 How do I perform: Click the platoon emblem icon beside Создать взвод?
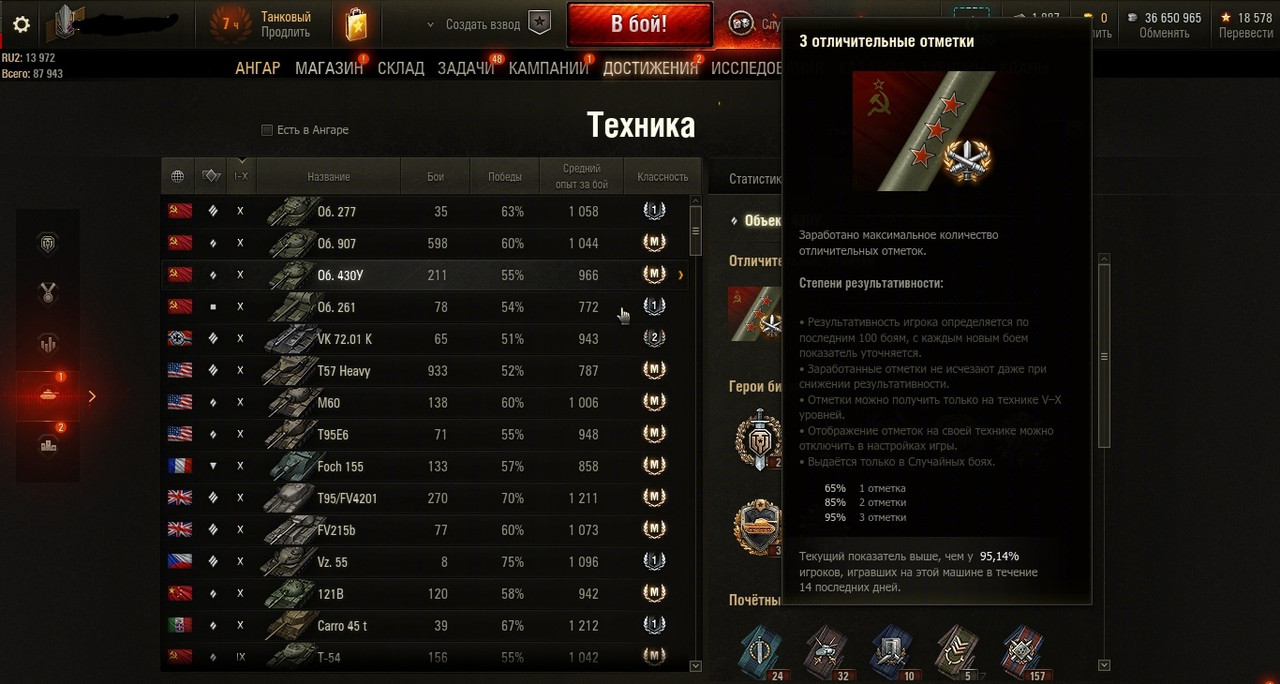(x=539, y=24)
